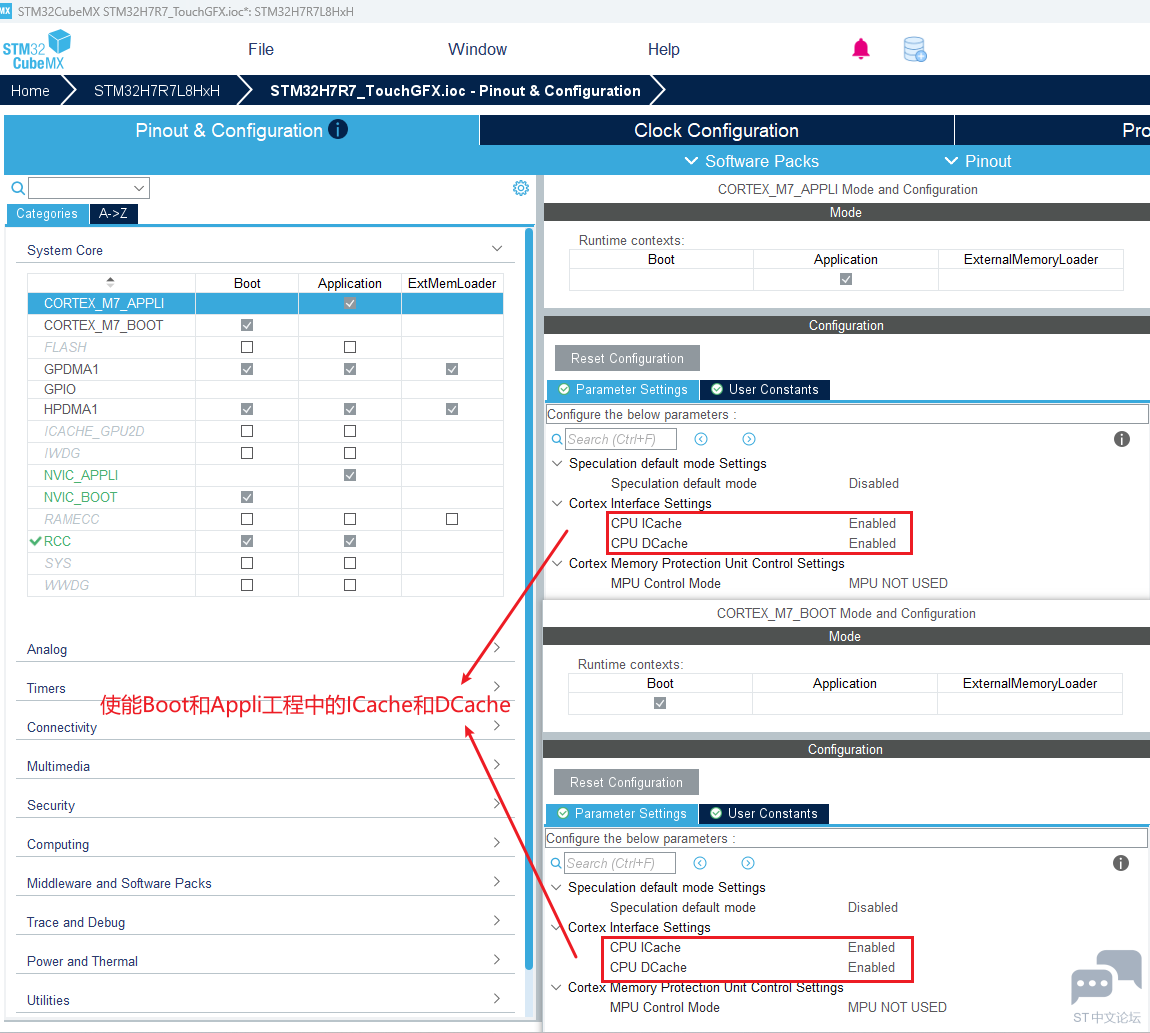Go to next search result in CORTEX_M7_BOOT
The height and width of the screenshot is (1033, 1150).
[748, 863]
